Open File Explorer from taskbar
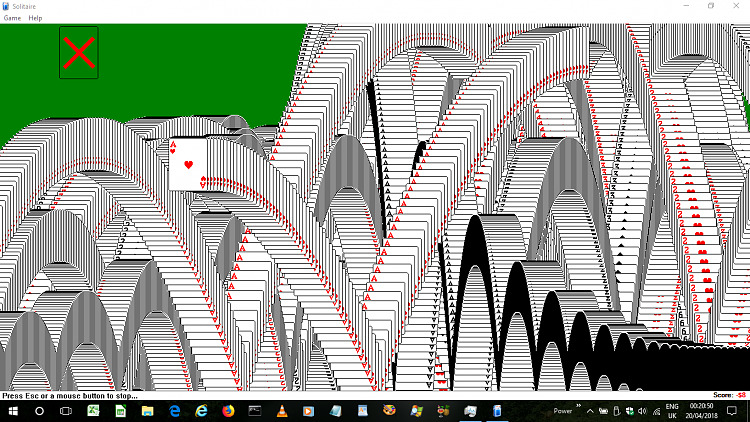 (x=147, y=411)
